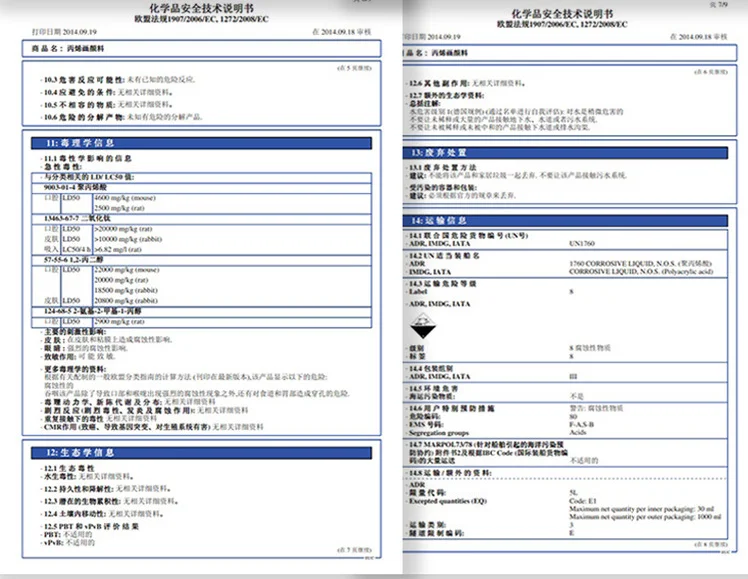The width and height of the screenshot is (748, 579).
Task: Click the left page title '化学品安全技术说明书'
Action: tap(201, 8)
